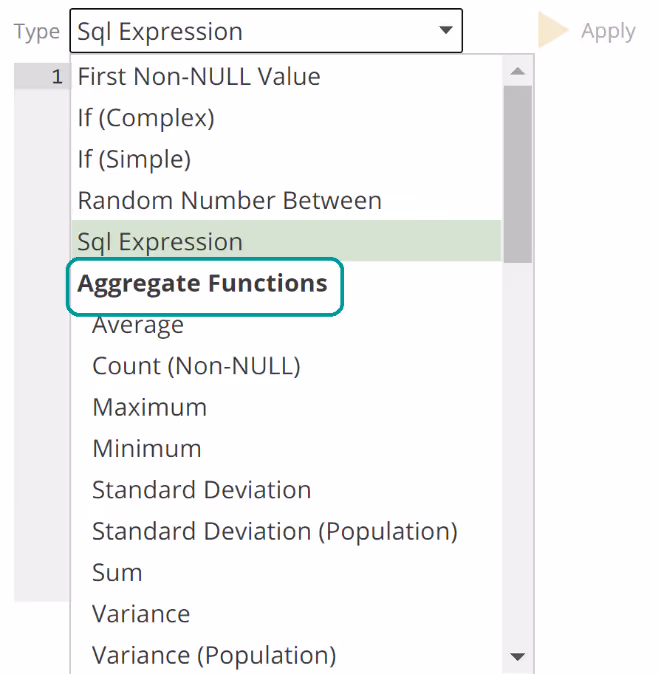The width and height of the screenshot is (658, 674).
Task: Select Variance (Population) option
Action: click(x=214, y=656)
